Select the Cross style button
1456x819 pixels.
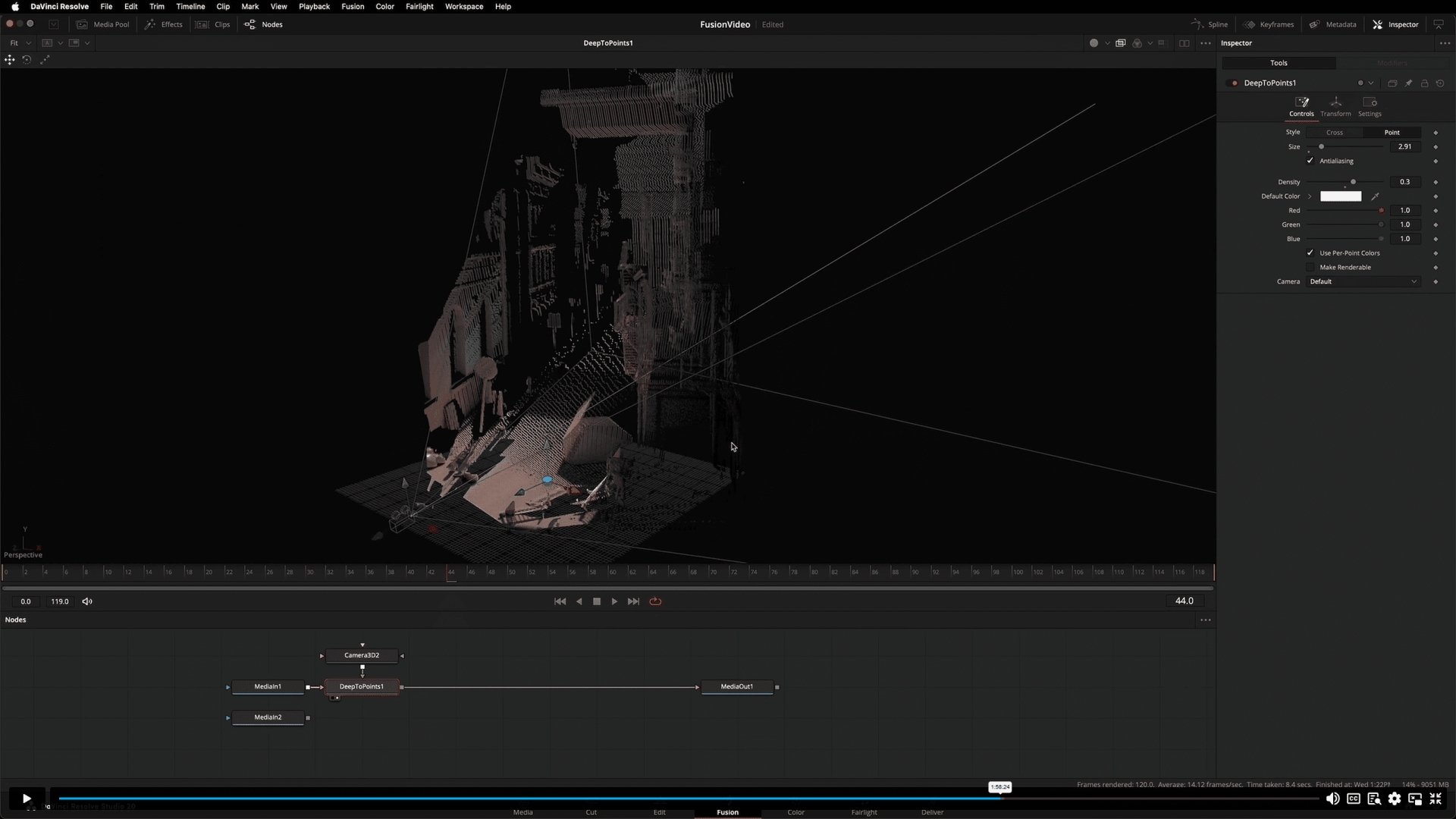pyautogui.click(x=1335, y=132)
